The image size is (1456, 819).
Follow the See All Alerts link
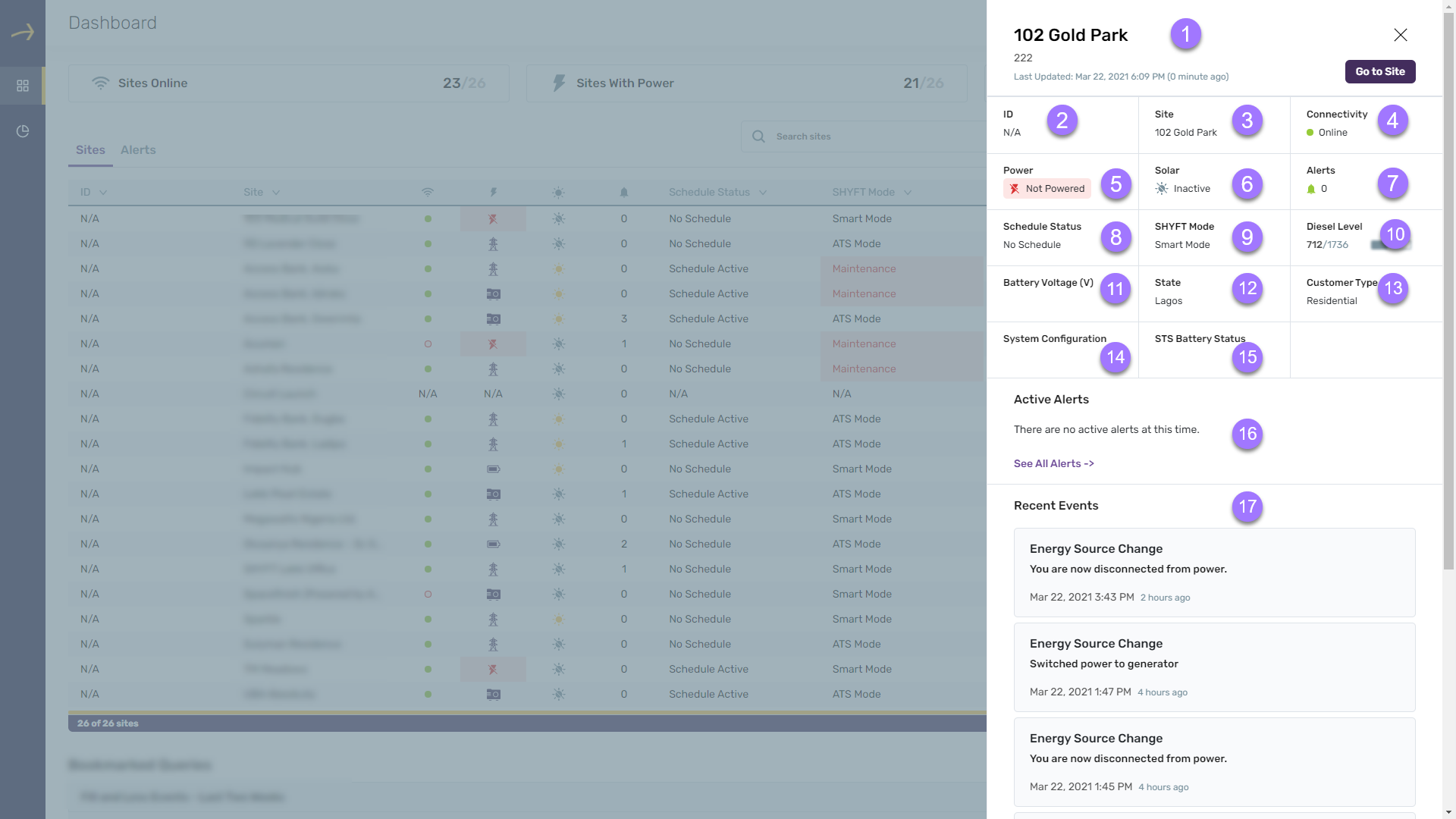coord(1054,463)
